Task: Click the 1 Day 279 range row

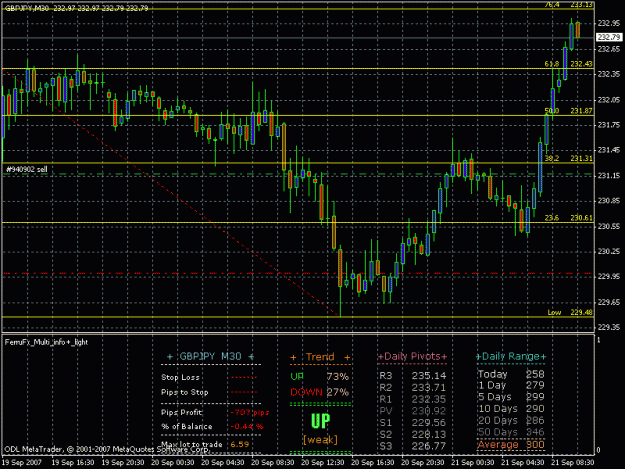Action: click(x=511, y=385)
